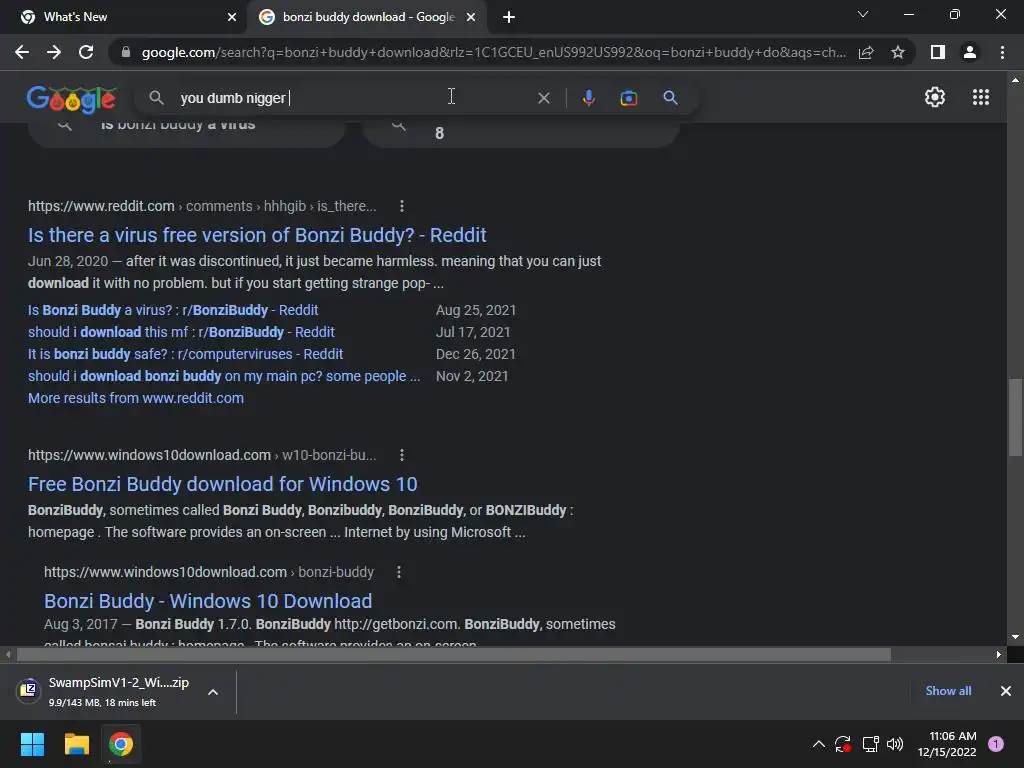1024x768 pixels.
Task: Open options for windows10download bonzi-buddy result
Action: (399, 572)
